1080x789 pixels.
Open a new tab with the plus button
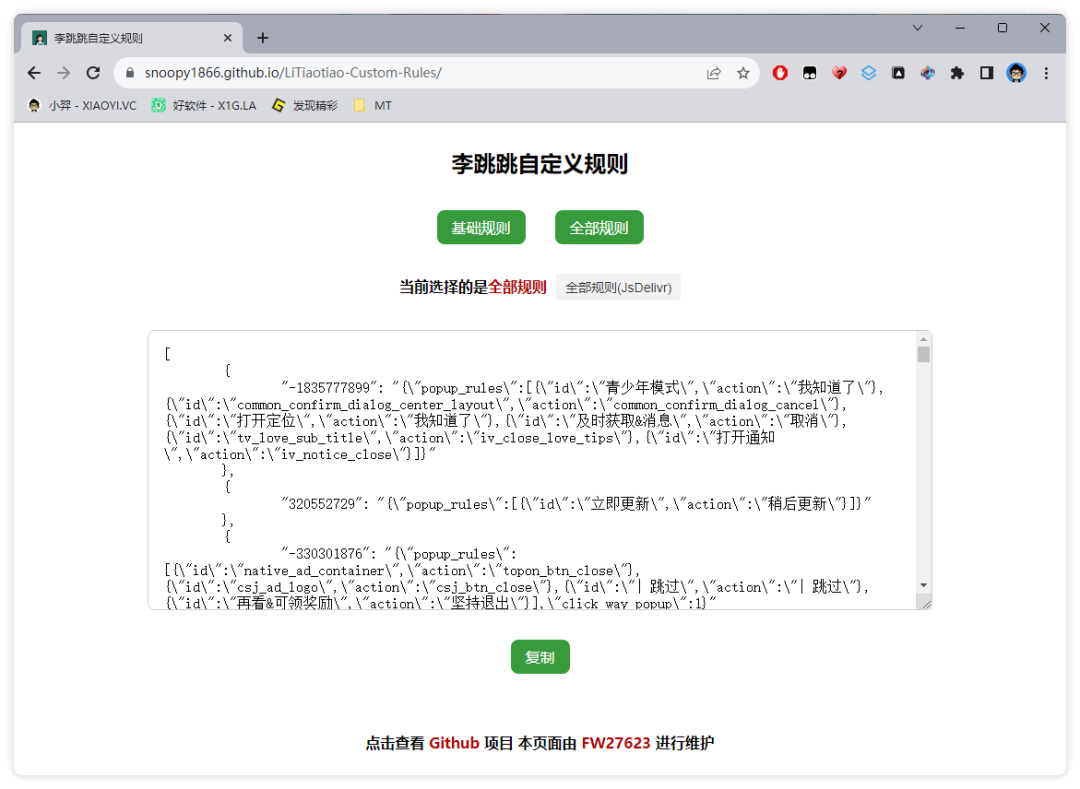(262, 38)
